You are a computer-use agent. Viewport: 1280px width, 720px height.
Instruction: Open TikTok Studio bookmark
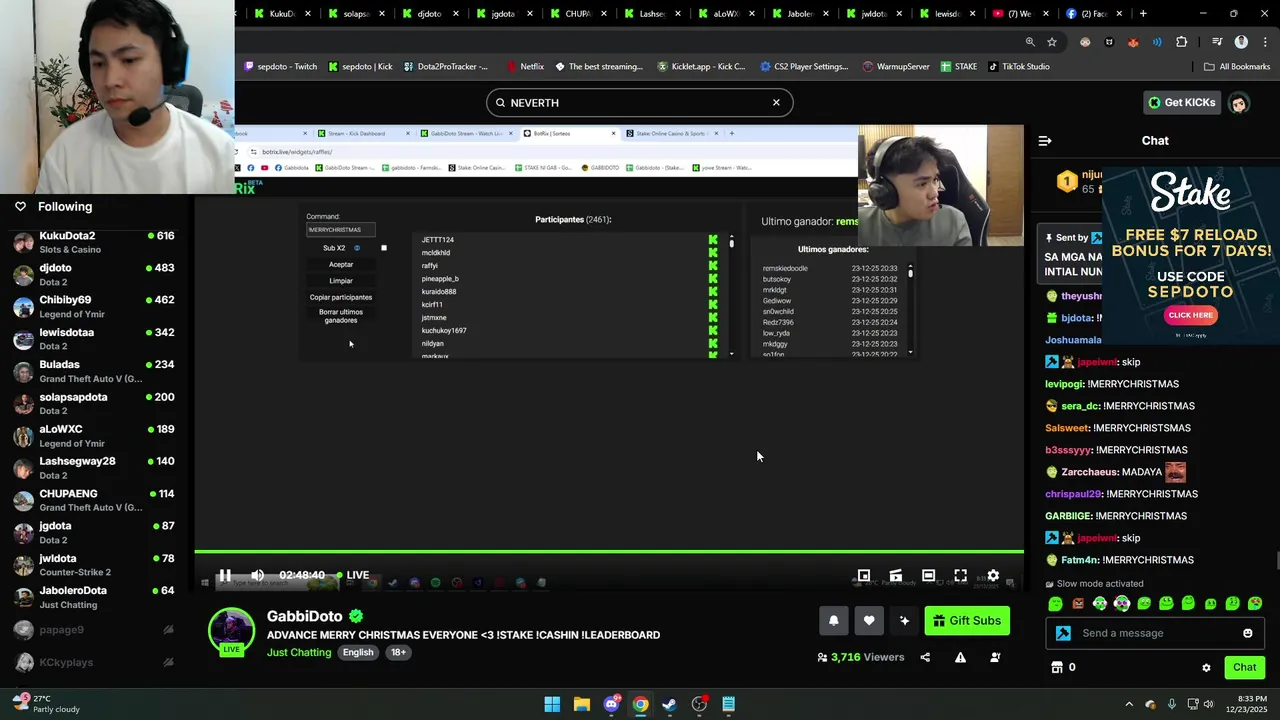tap(1018, 67)
